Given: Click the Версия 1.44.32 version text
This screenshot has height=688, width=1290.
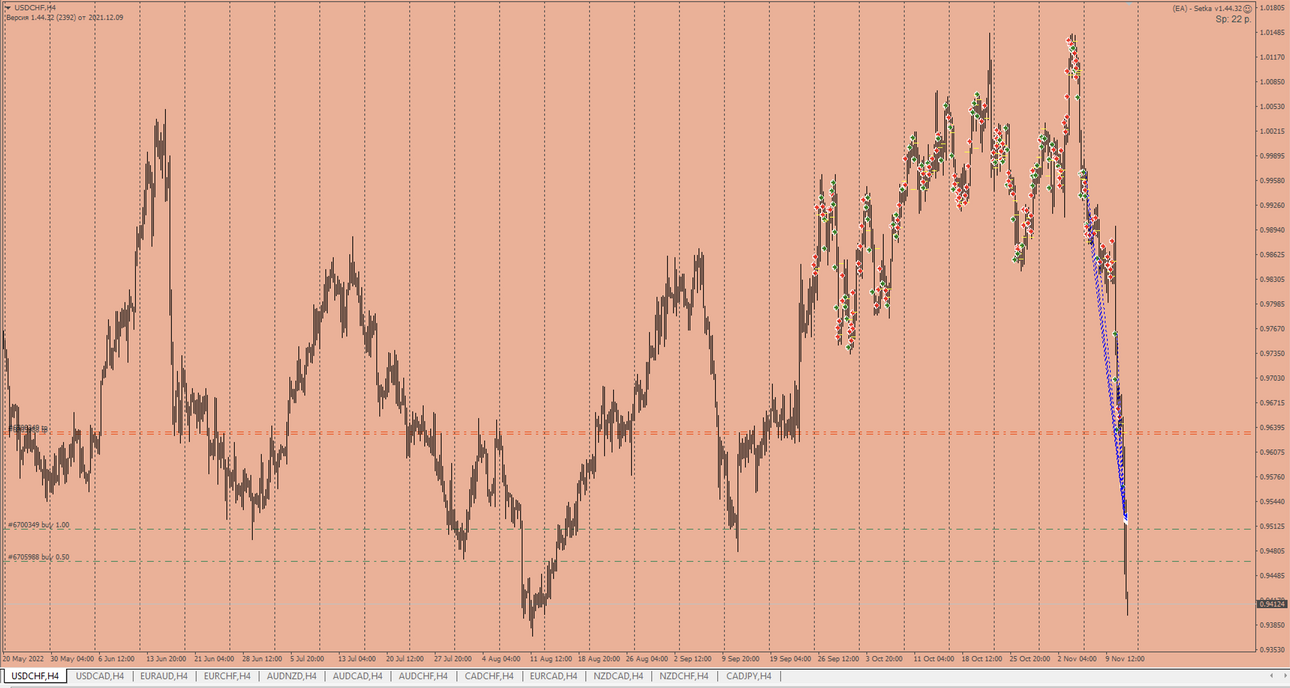Looking at the screenshot, I should 65,17.
